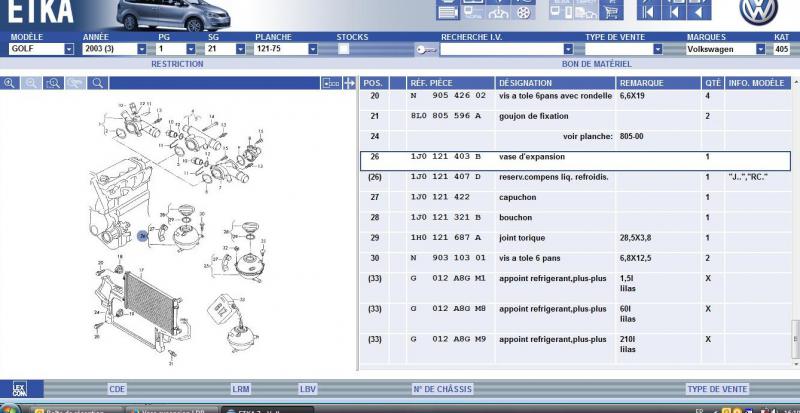
Task: Click the Volkswagen logo
Action: click(759, 11)
